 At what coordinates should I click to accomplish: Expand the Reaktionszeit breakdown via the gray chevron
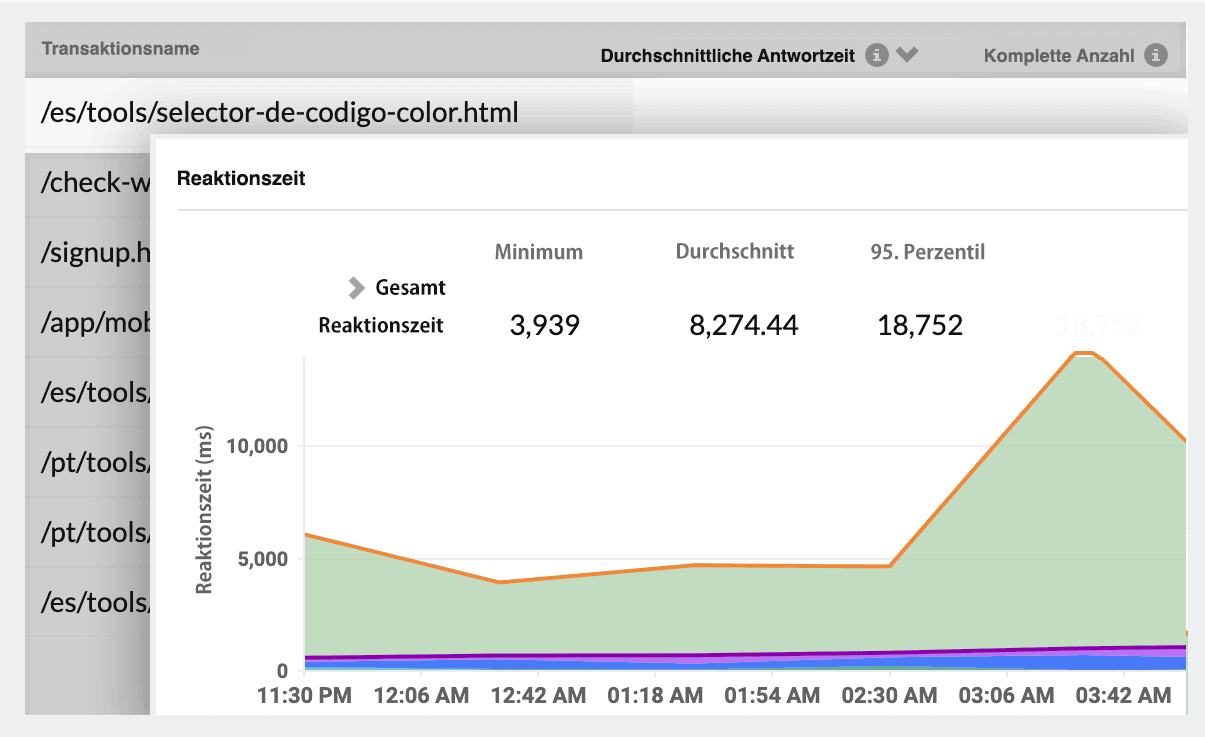pyautogui.click(x=357, y=288)
